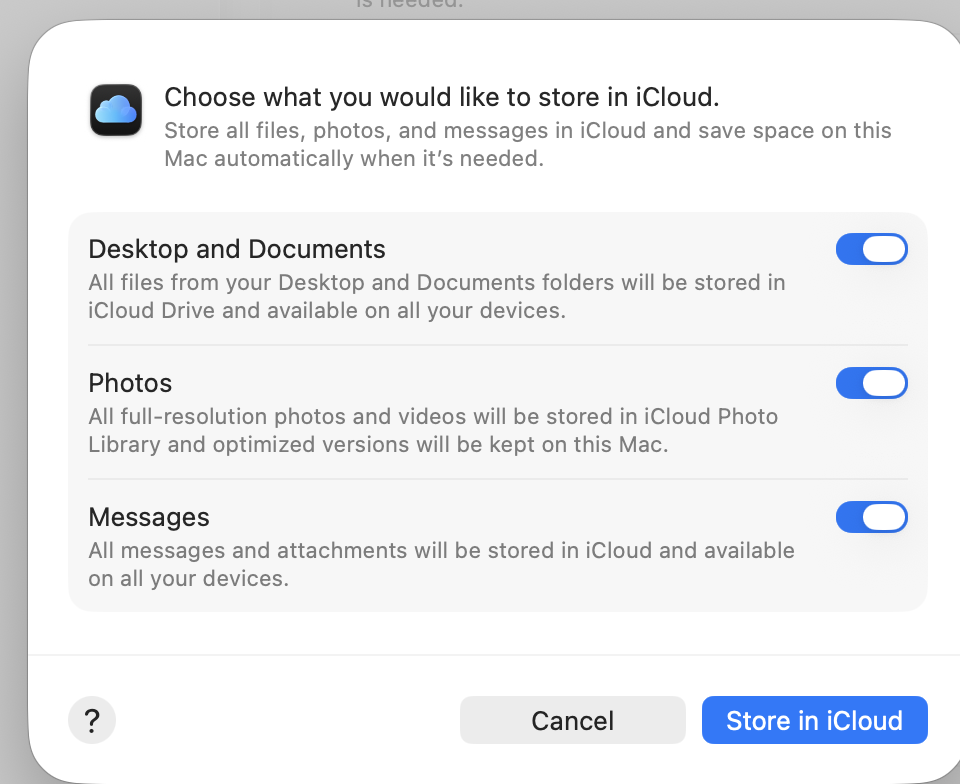Viewport: 960px width, 784px height.
Task: Click the messages and attachments description text
Action: tap(441, 564)
